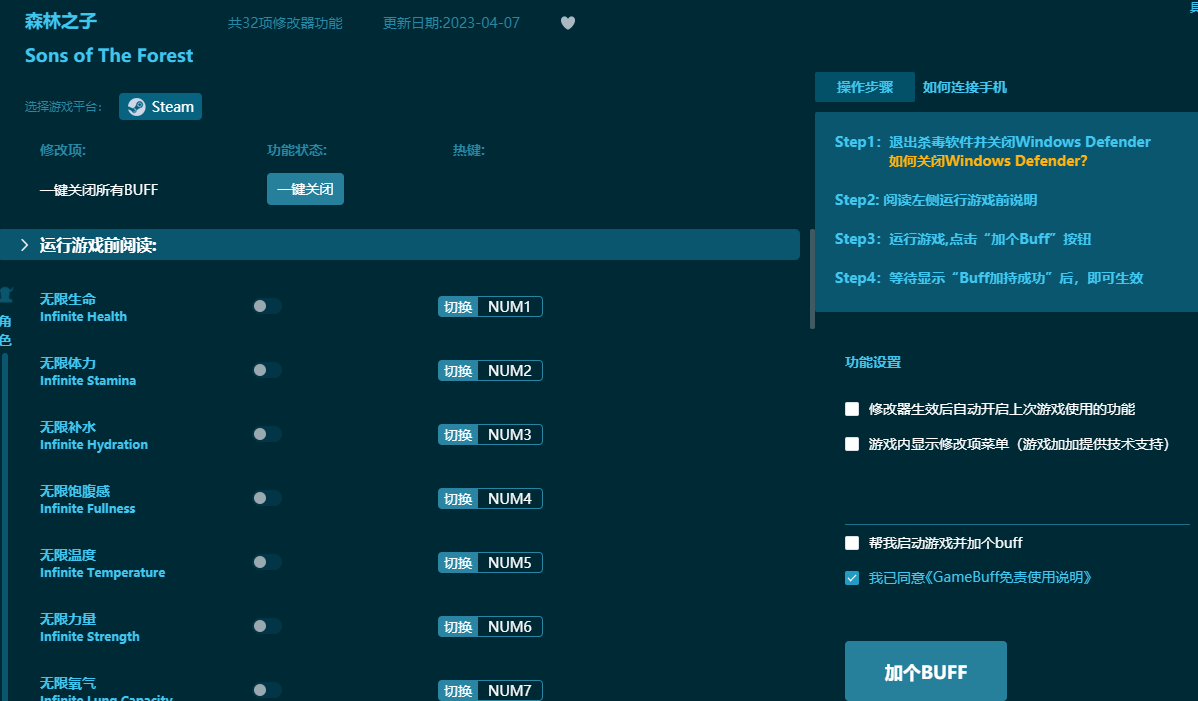Click the 加个BUFF button
This screenshot has height=701, width=1198.
coord(925,672)
